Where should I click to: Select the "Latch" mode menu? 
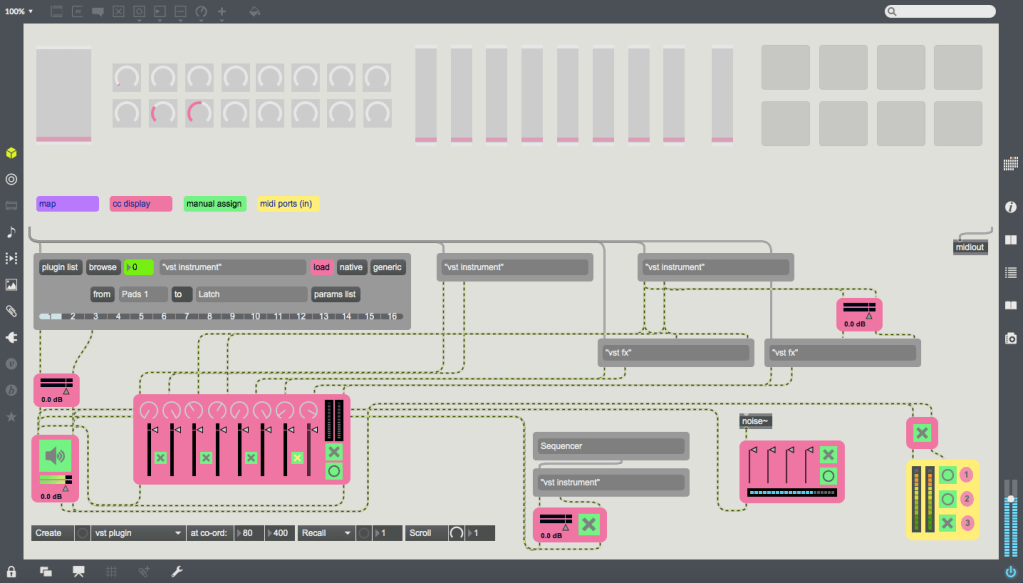tap(253, 294)
